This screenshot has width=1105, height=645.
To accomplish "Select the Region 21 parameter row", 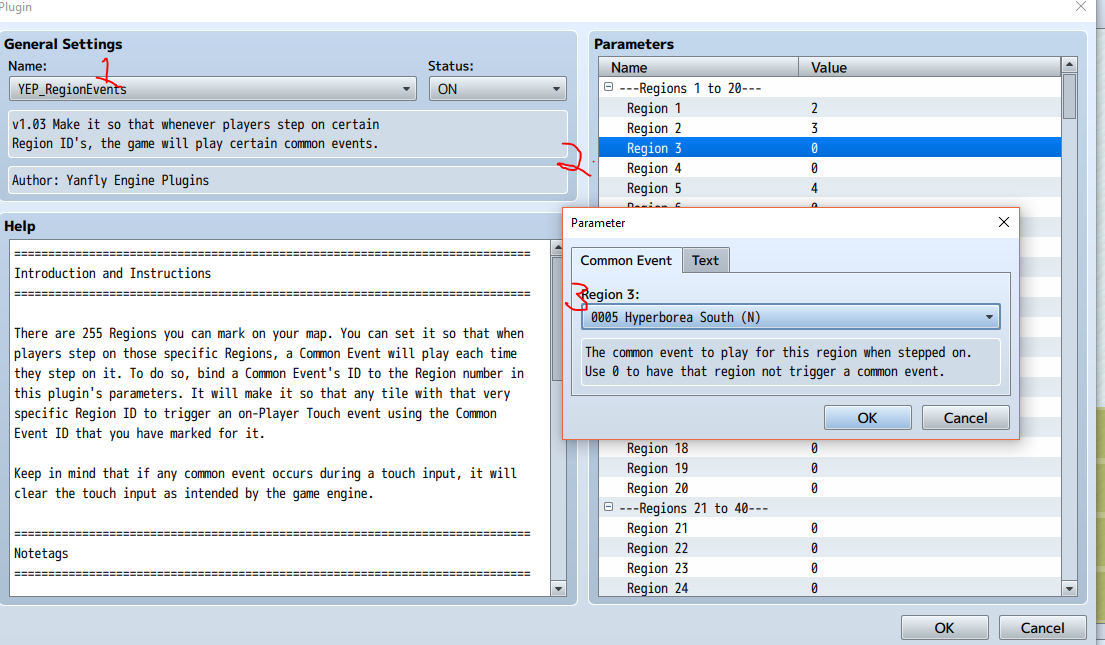I will click(700, 528).
